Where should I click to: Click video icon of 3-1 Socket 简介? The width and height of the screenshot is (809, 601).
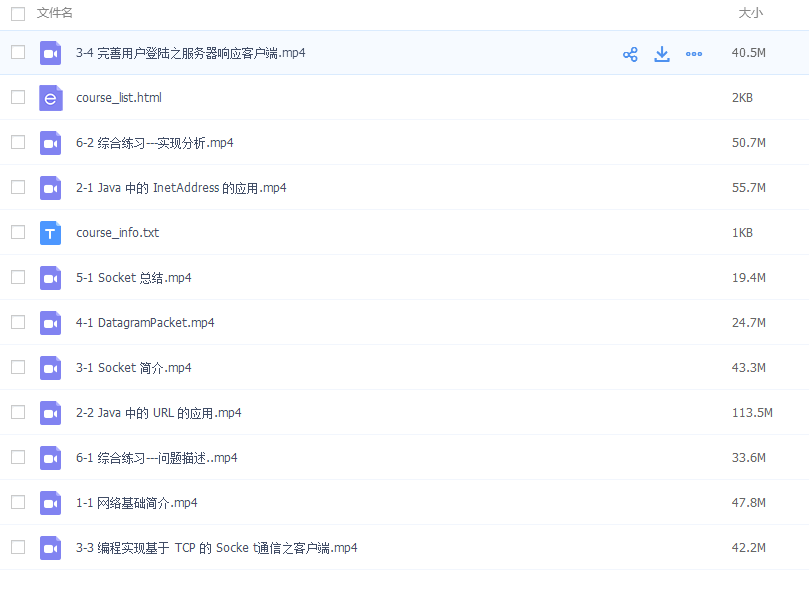51,368
